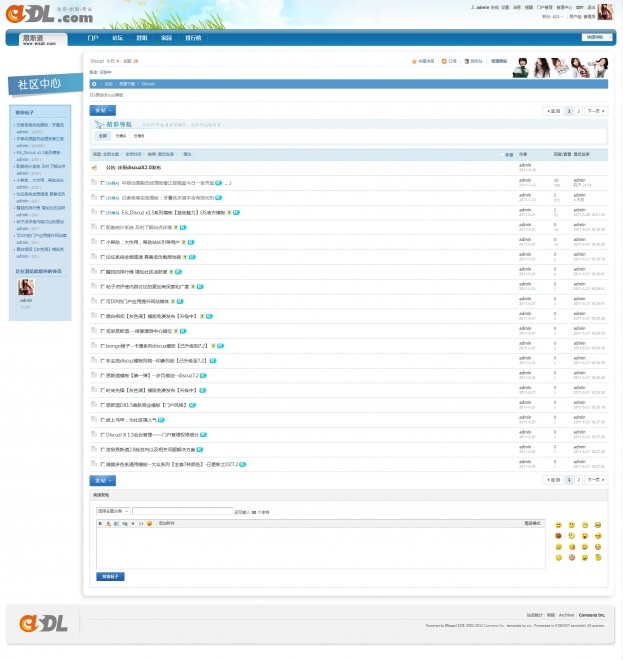Expand the 全部主题 filter dropdown
Viewport: 623px width, 660px height.
111,154
